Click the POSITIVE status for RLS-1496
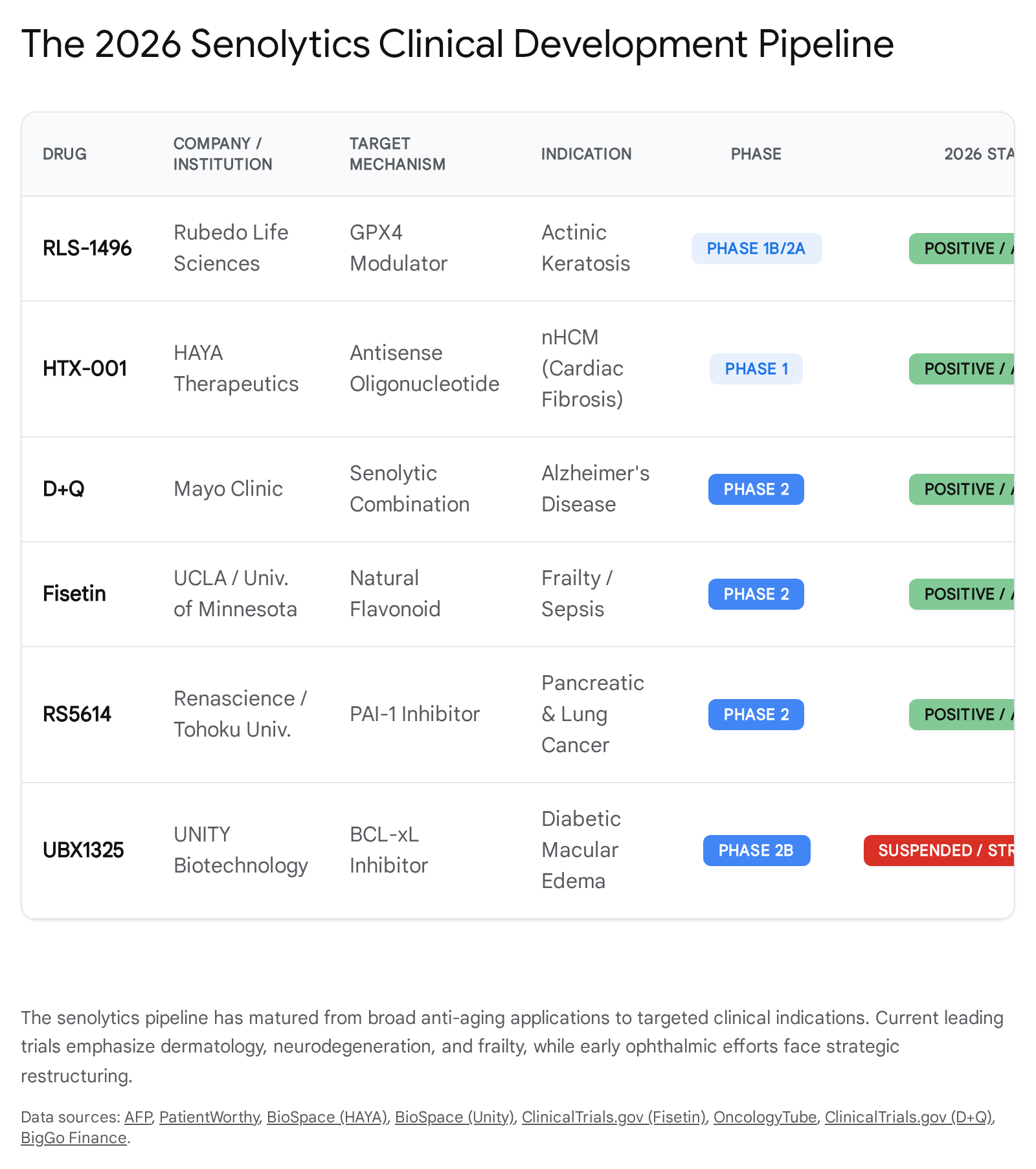1036x1169 pixels. 962,249
